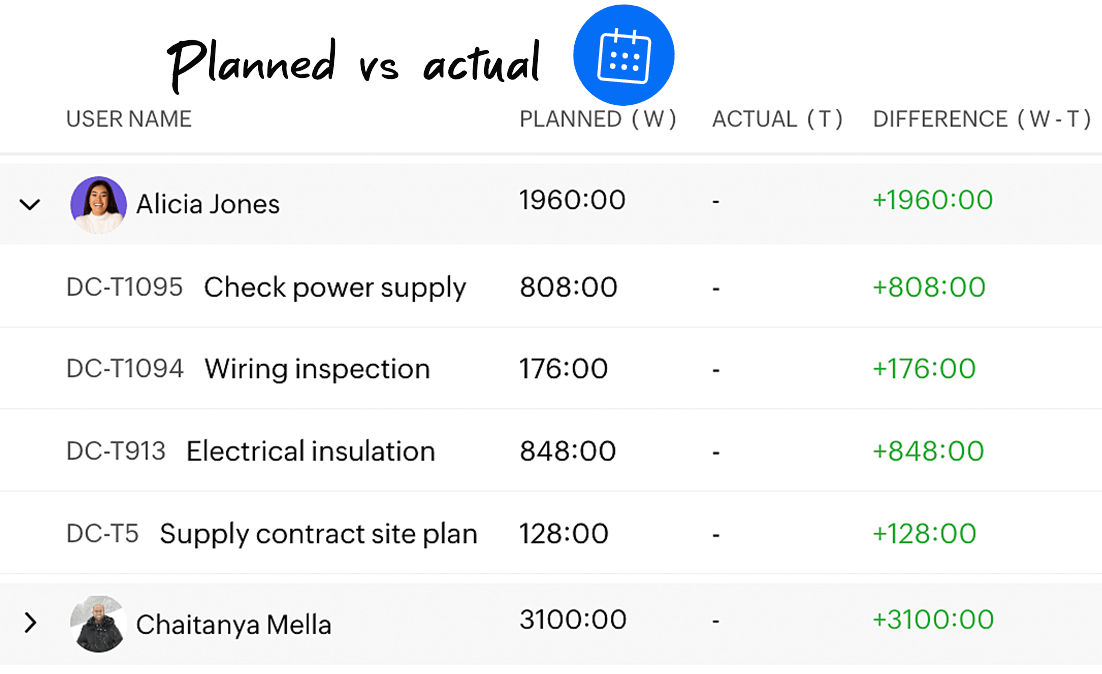Click Alicia Jones avatar photo

[98, 205]
